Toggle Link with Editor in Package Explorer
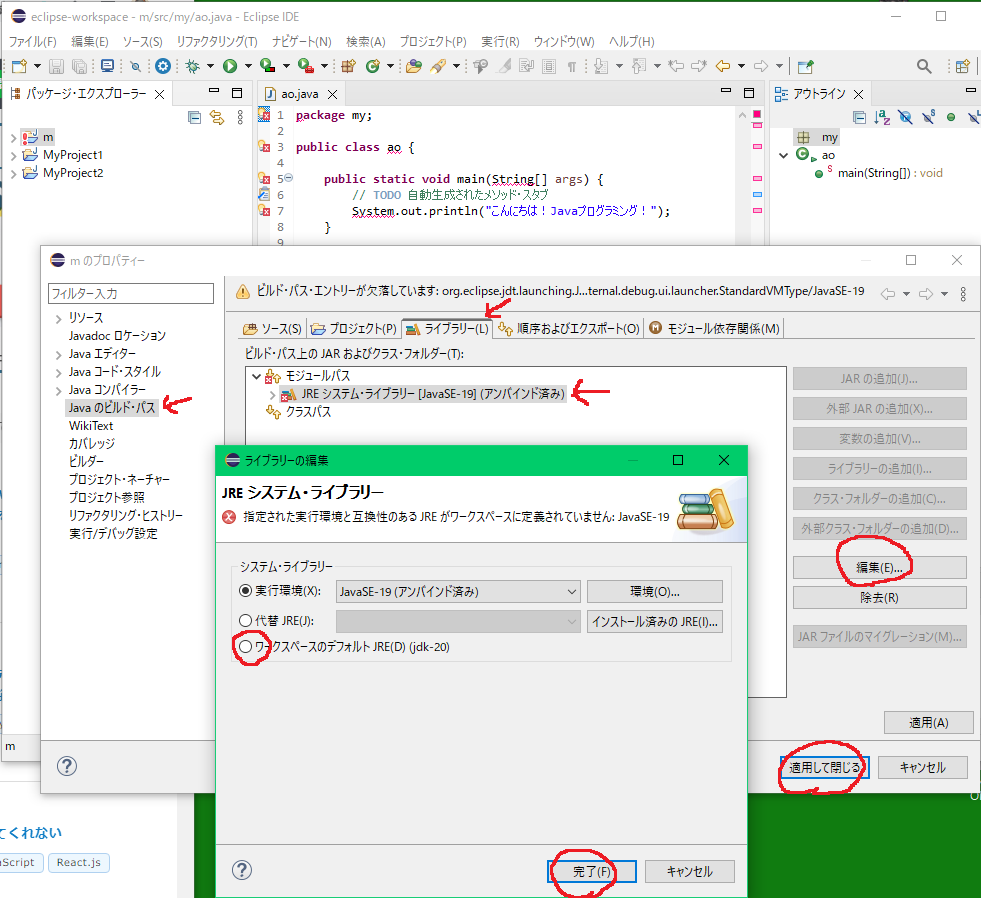Screen dimensions: 981x898 [x=217, y=117]
